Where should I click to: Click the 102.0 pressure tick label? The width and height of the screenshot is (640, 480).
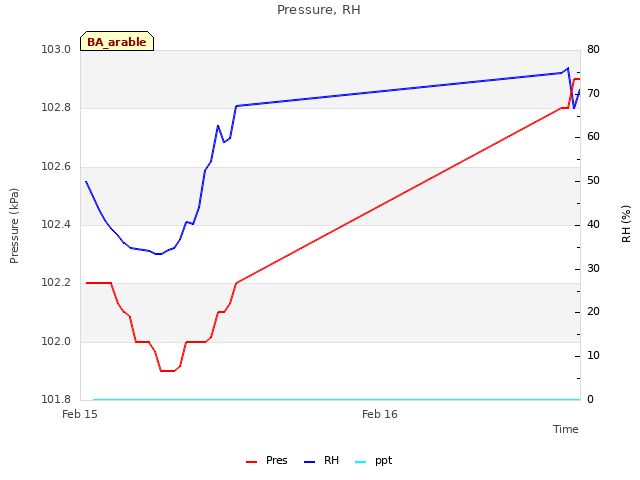coord(56,342)
